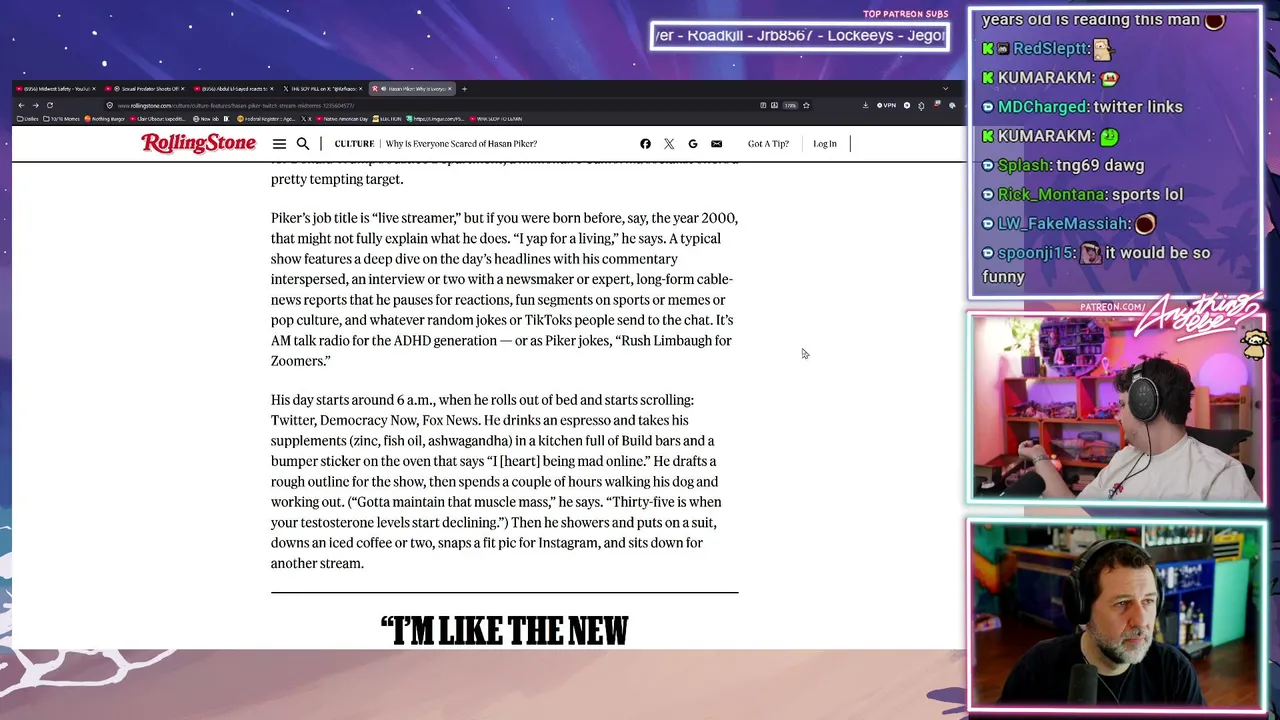This screenshot has width=1280, height=720.
Task: Share the article on Facebook
Action: 645,144
